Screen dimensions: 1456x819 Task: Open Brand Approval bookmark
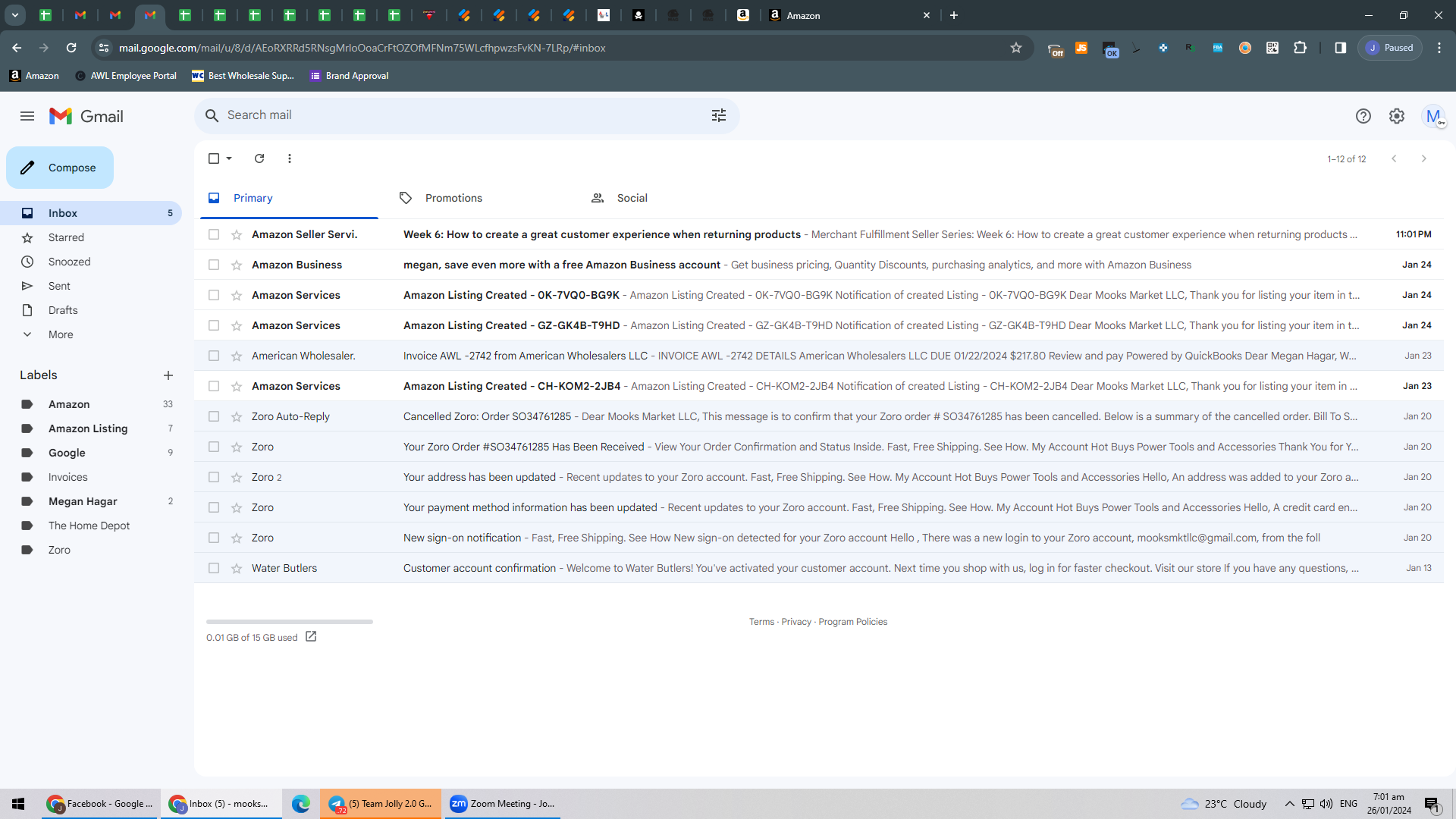click(350, 76)
